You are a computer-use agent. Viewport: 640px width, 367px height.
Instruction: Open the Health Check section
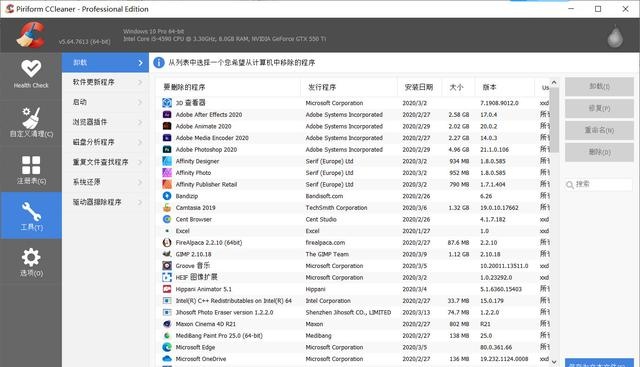[31, 75]
